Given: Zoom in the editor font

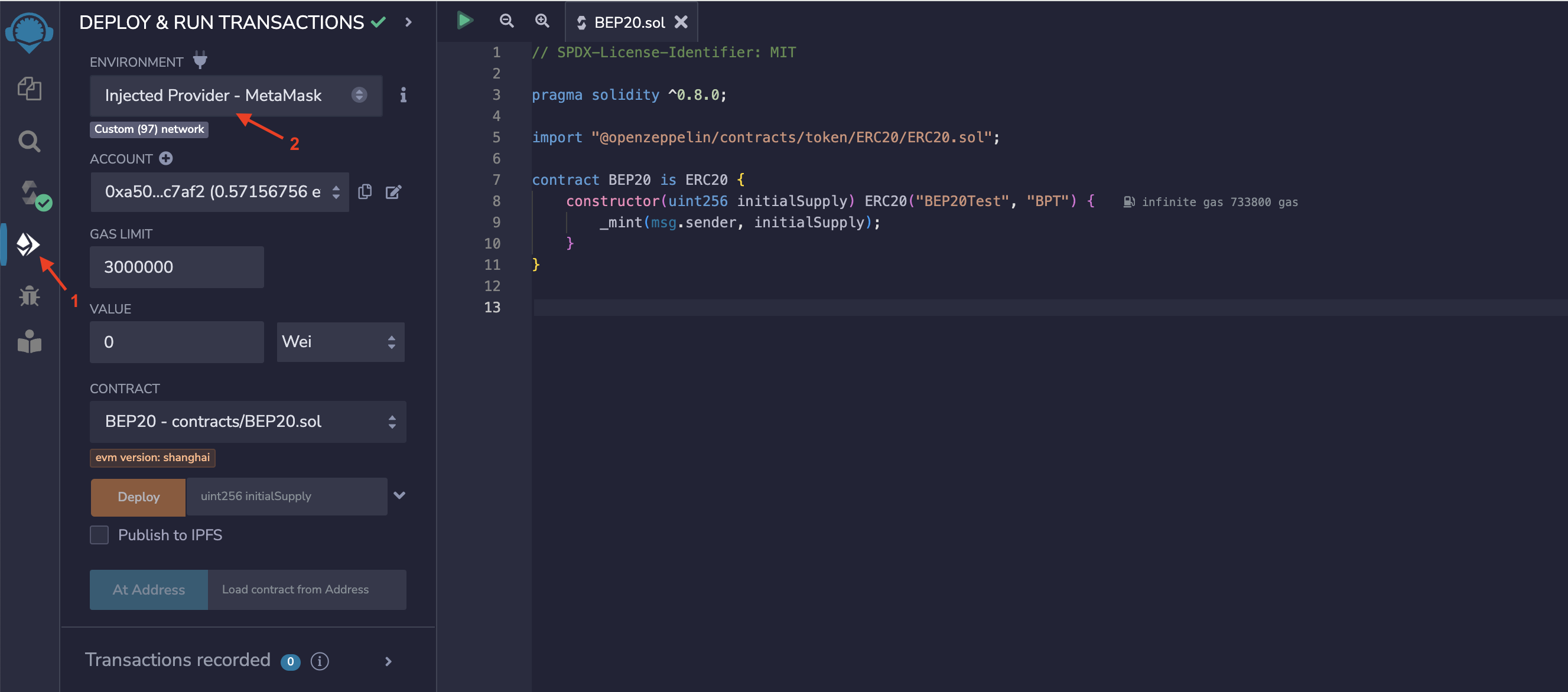Looking at the screenshot, I should [542, 21].
